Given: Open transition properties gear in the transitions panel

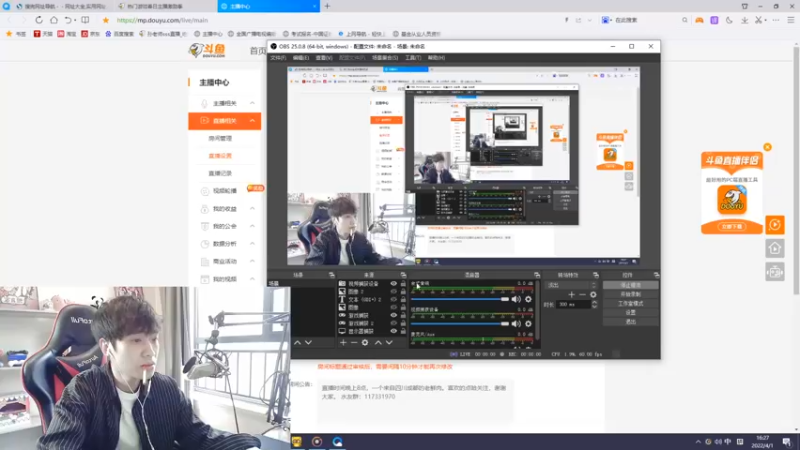Looking at the screenshot, I should (x=593, y=294).
